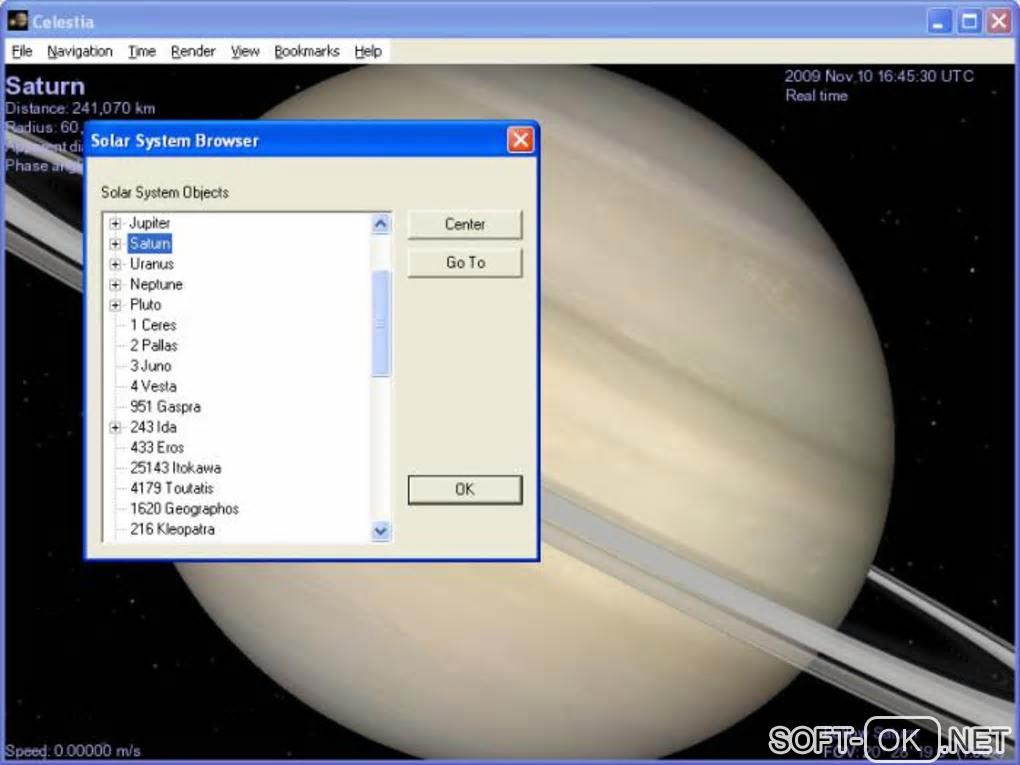This screenshot has width=1020, height=765.
Task: Open the View menu
Action: (245, 51)
